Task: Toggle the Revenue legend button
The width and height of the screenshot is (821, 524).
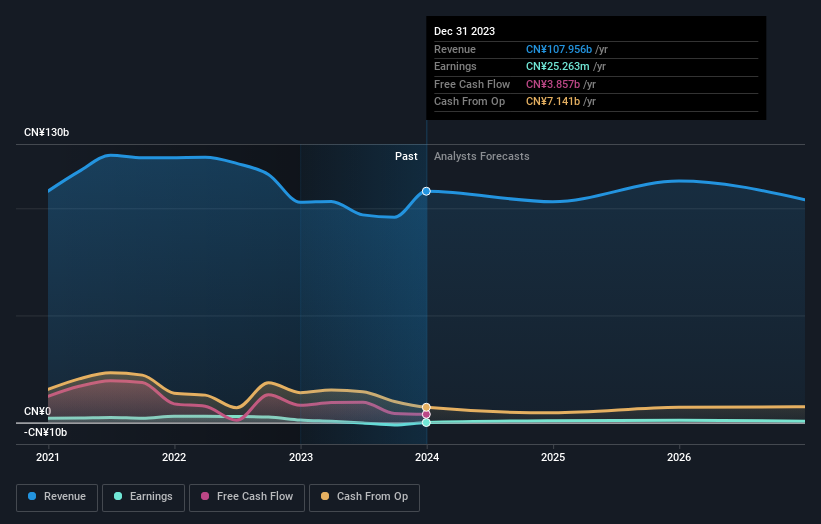Action: click(x=57, y=497)
